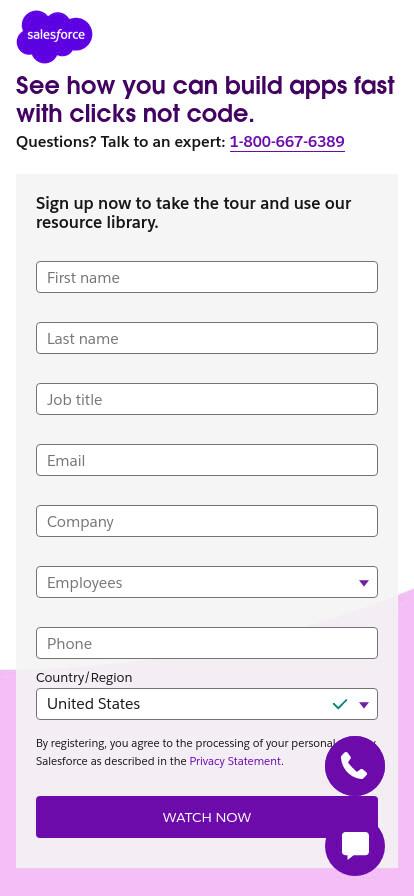Image resolution: width=414 pixels, height=896 pixels.
Task: Click the WATCH NOW button
Action: [x=207, y=817]
